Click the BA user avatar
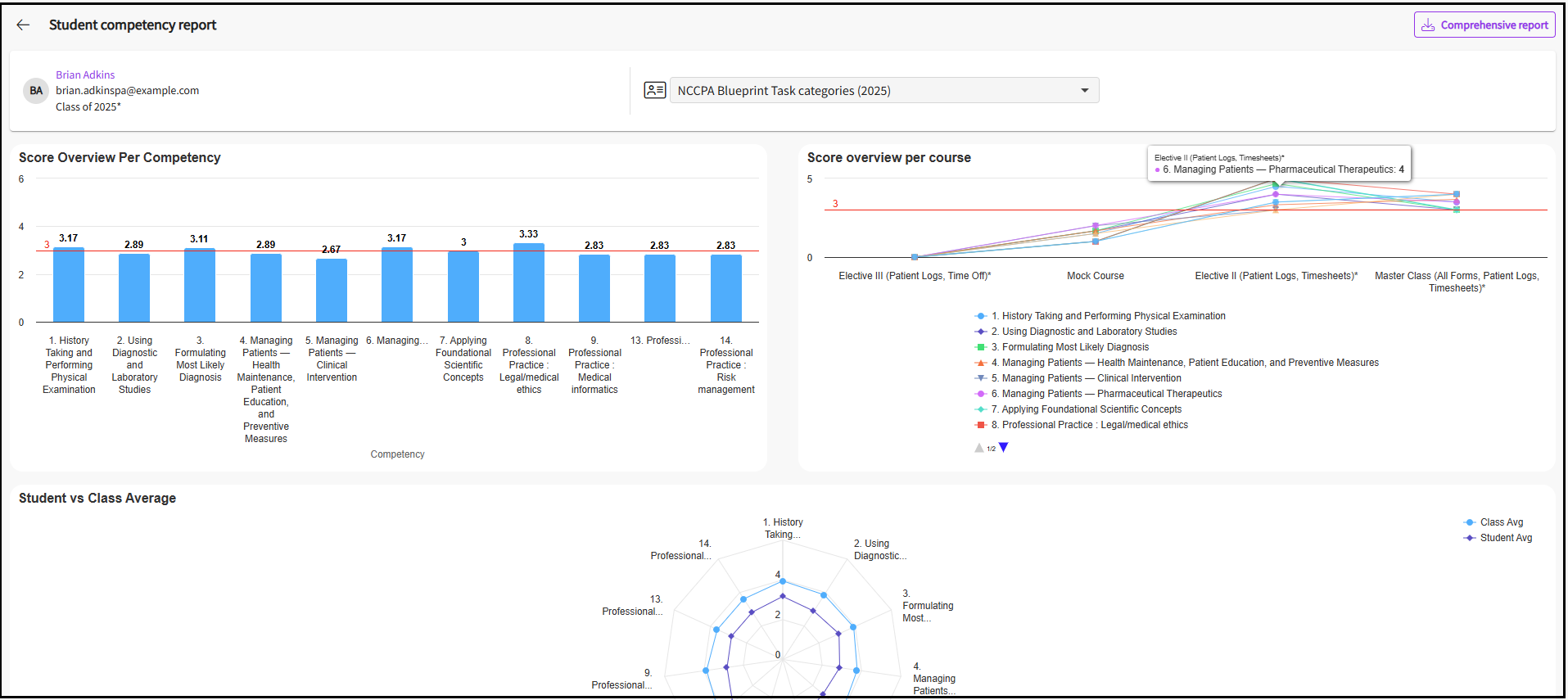1568x700 pixels. click(36, 91)
